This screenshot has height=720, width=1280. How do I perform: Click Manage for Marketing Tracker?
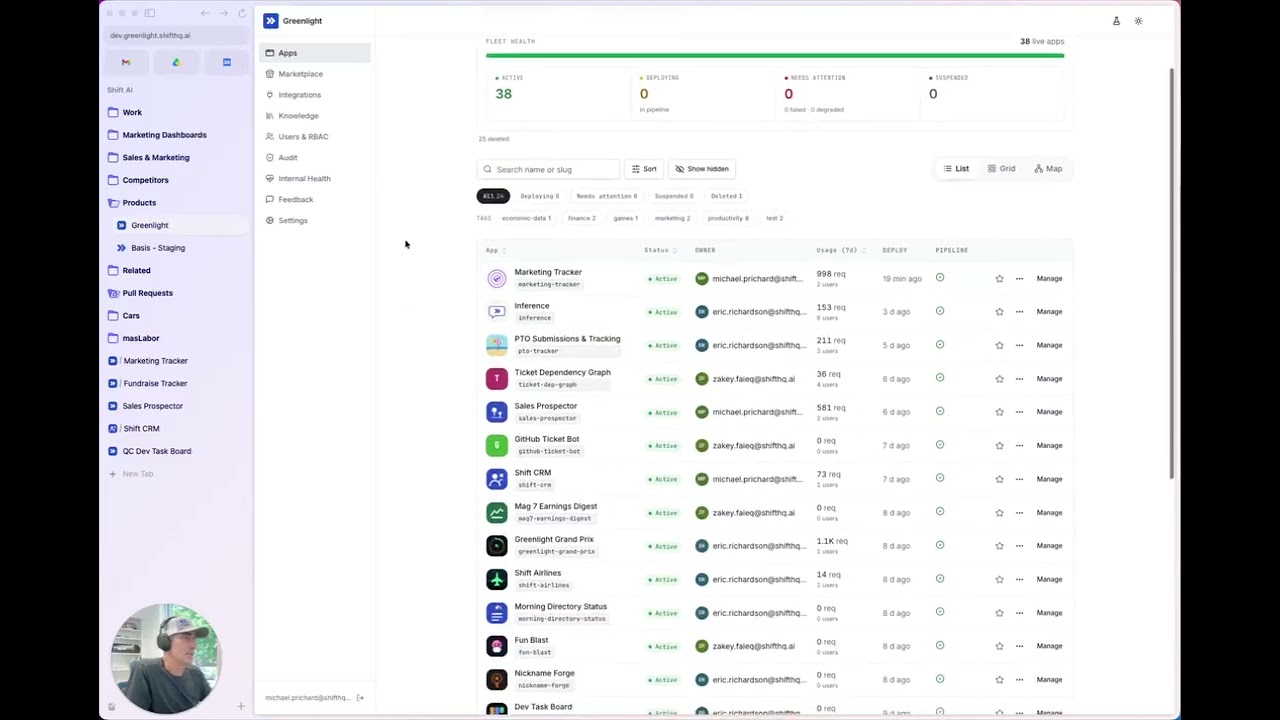click(x=1049, y=279)
